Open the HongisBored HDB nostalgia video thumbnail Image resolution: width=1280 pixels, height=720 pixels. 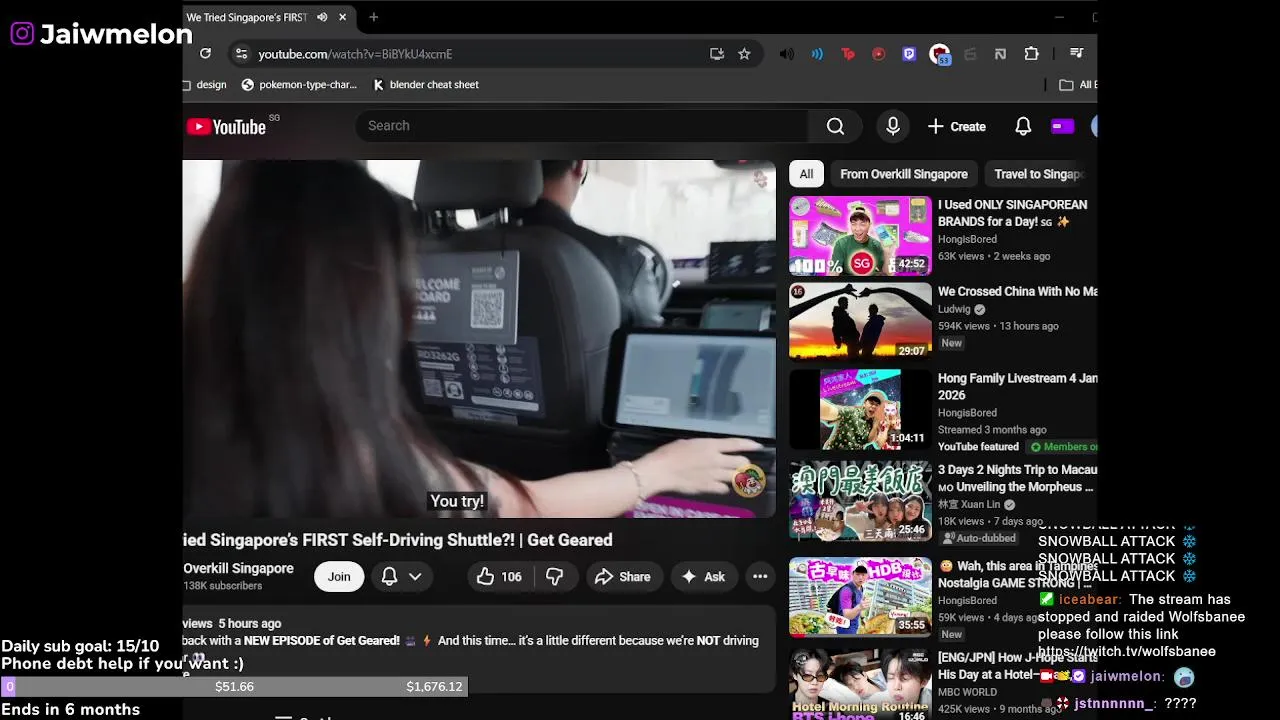[x=860, y=597]
